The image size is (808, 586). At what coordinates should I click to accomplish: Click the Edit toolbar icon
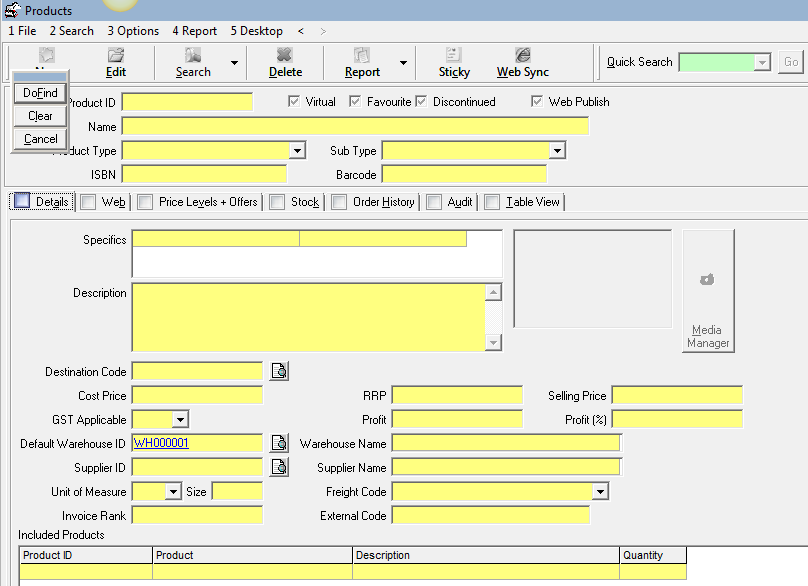click(x=116, y=55)
